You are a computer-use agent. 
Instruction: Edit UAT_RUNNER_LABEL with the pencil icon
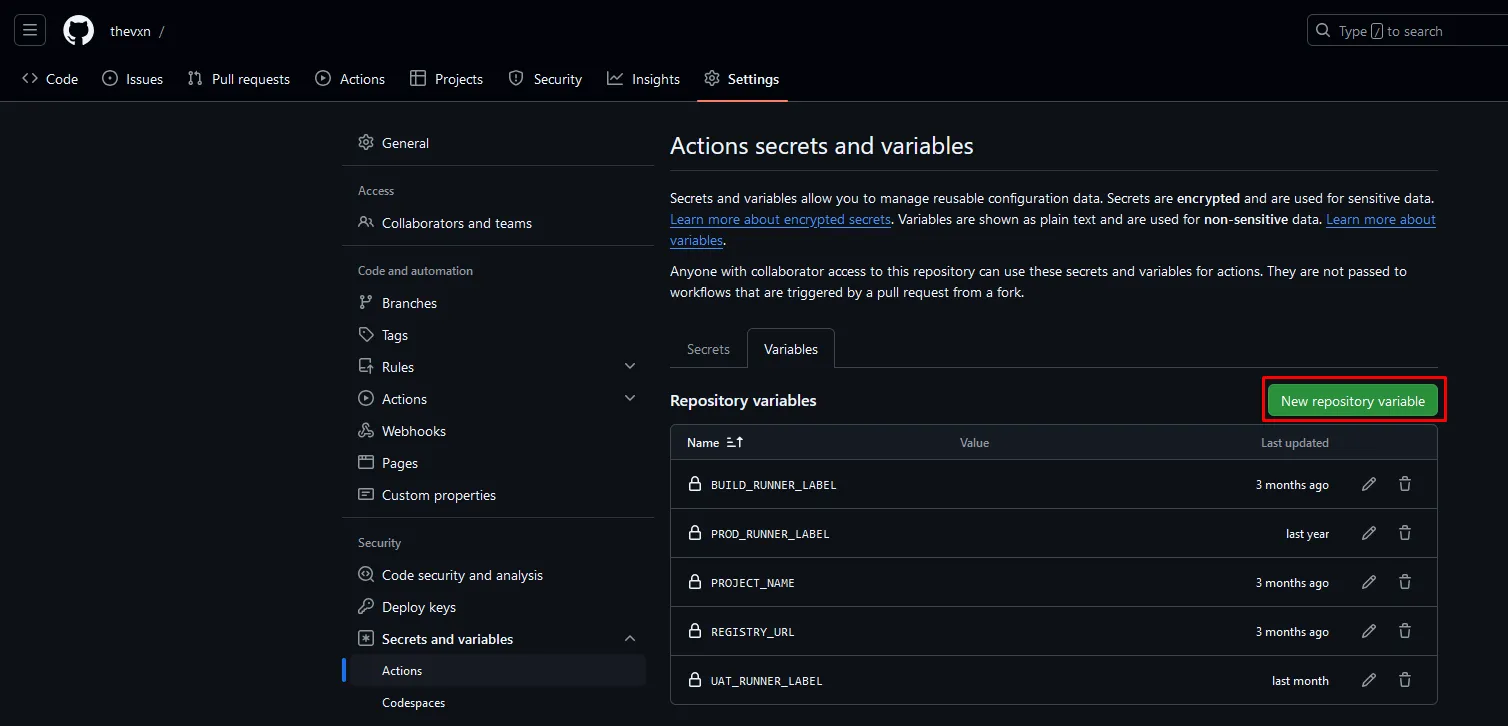[x=1369, y=680]
